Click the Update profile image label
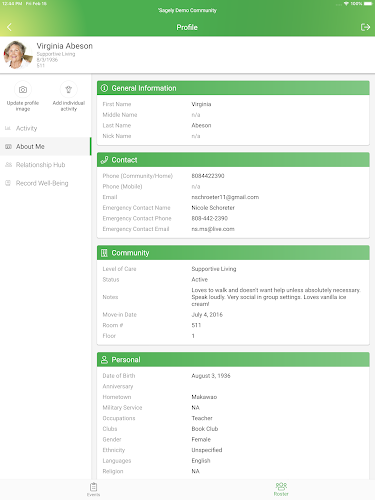The width and height of the screenshot is (375, 500). (23, 106)
